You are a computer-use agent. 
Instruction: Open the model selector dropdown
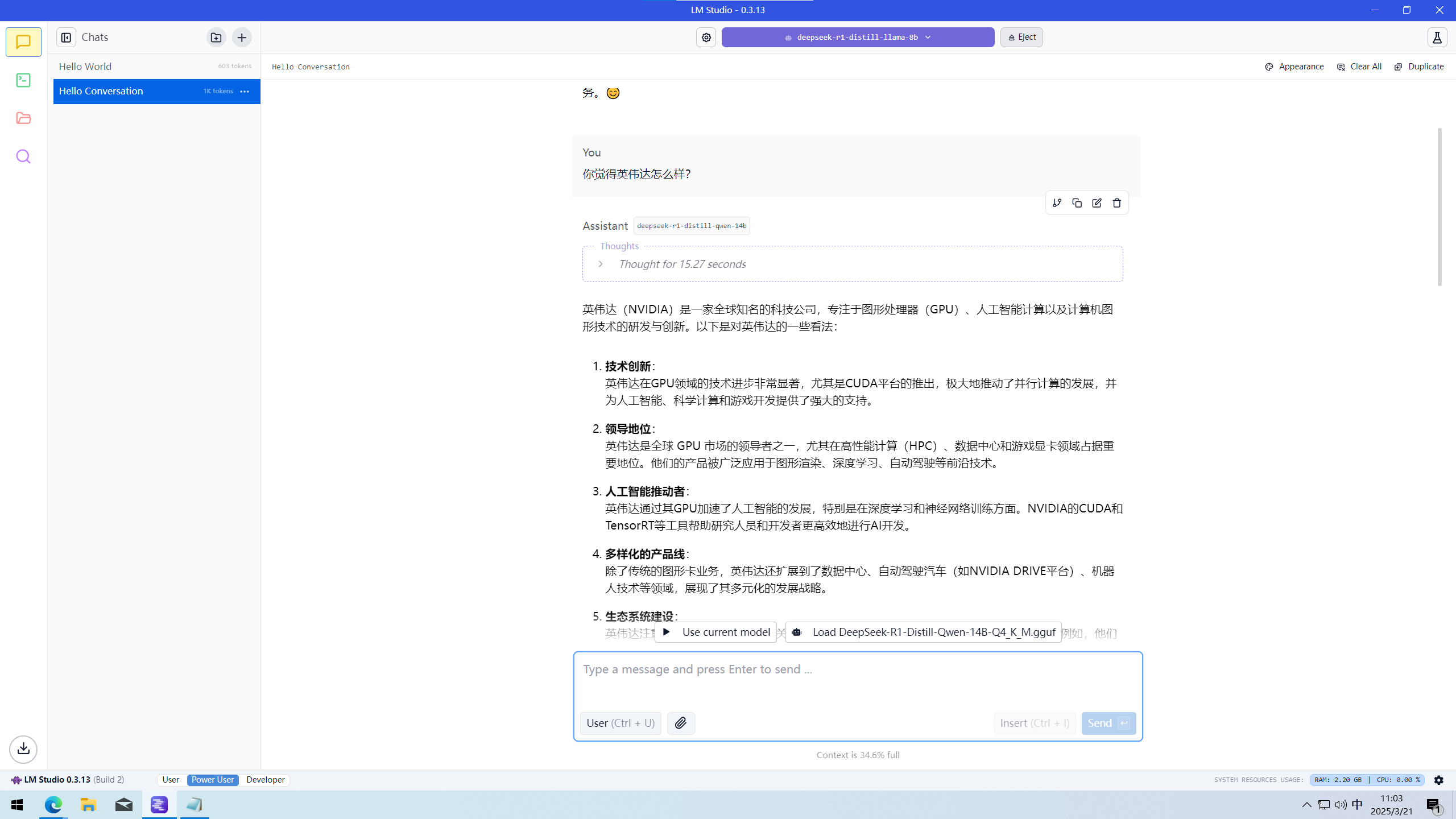coord(858,38)
